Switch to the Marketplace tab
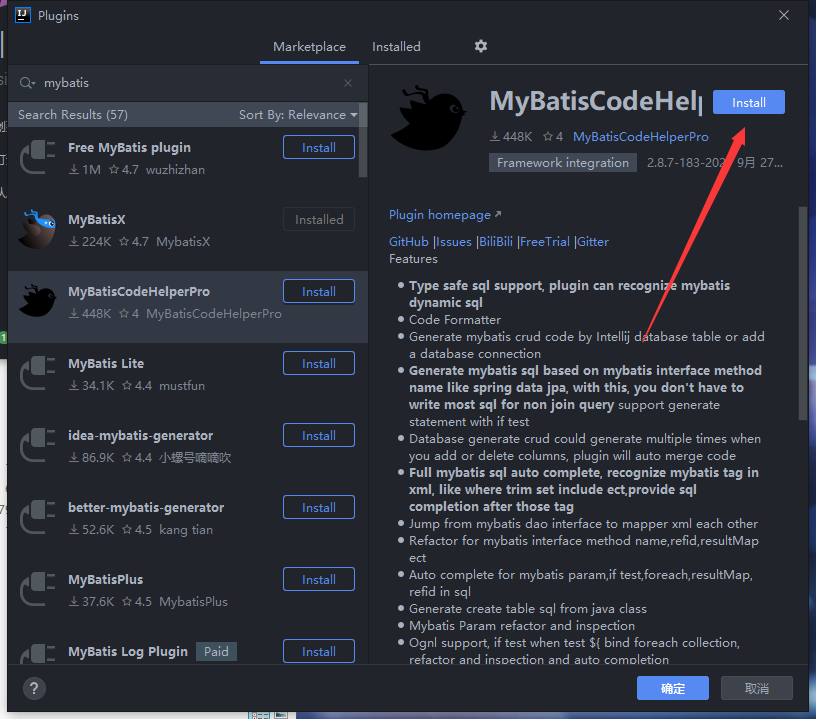 309,47
